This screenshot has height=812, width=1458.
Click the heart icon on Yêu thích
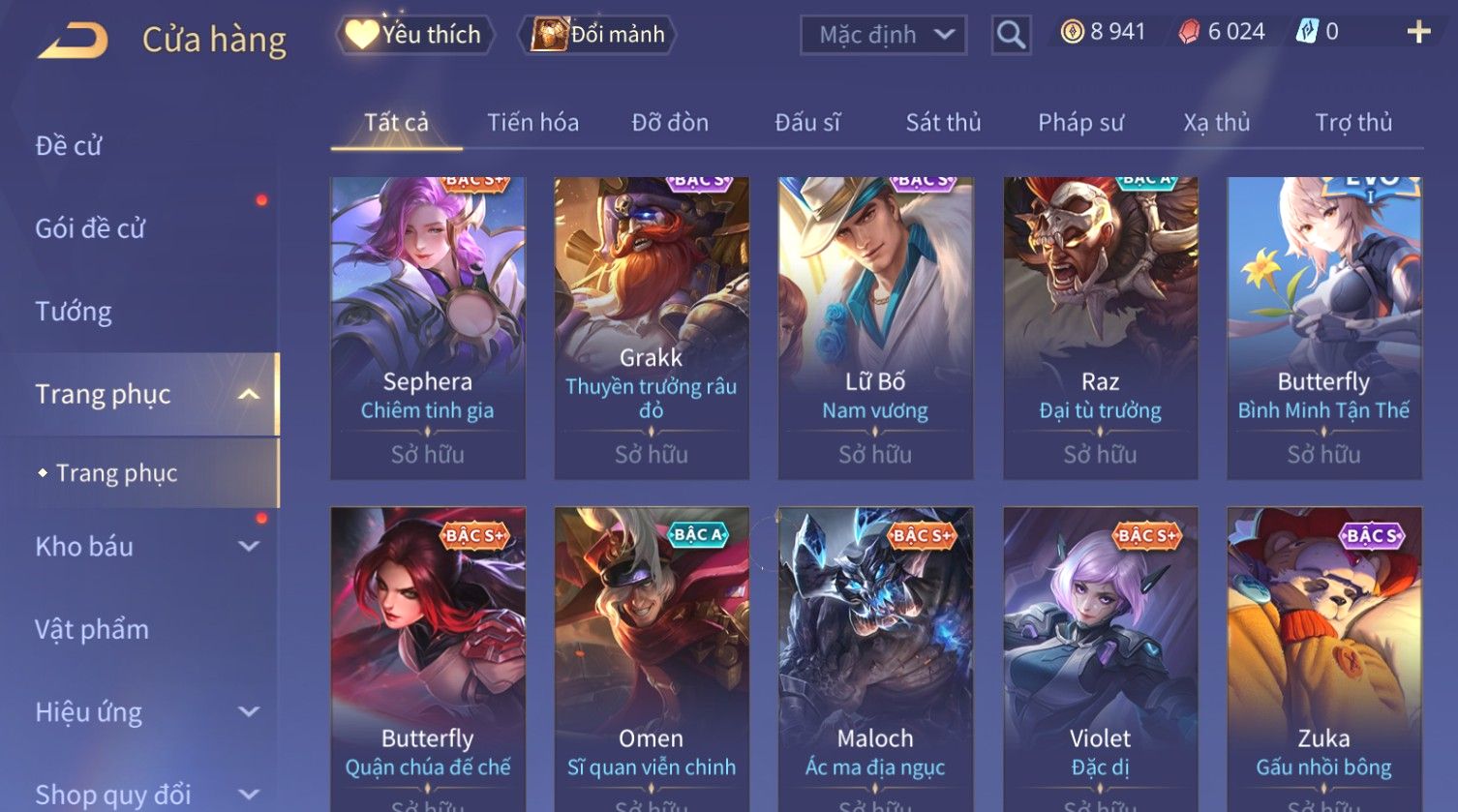(x=361, y=34)
